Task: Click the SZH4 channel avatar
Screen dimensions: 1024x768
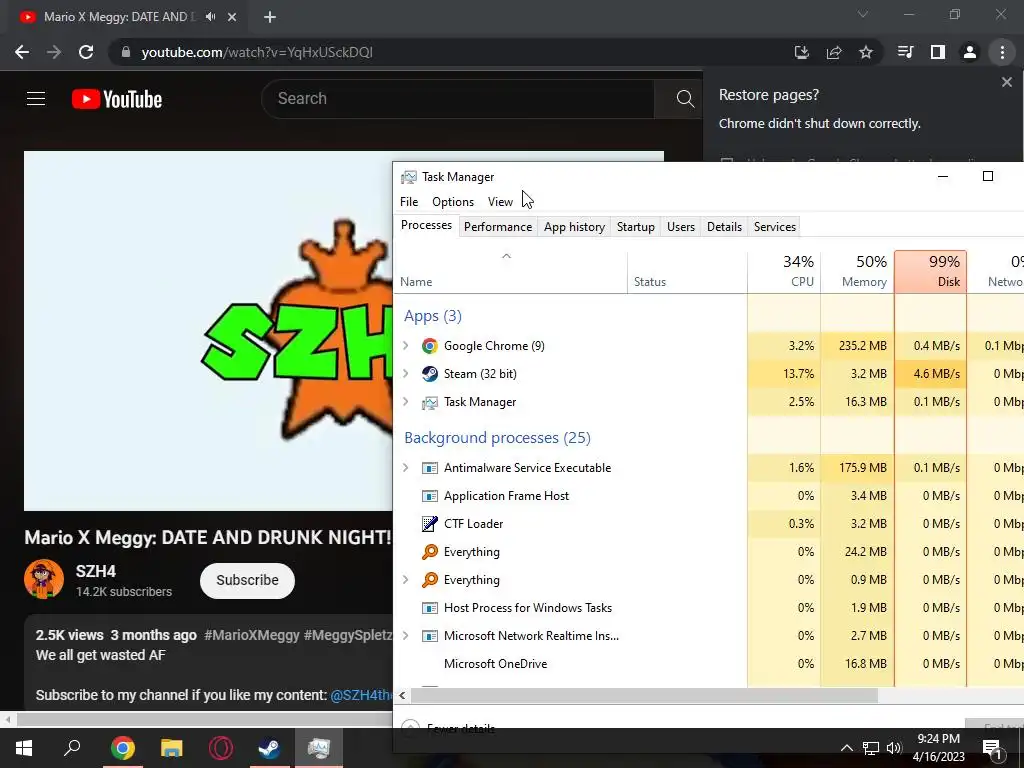Action: (44, 579)
